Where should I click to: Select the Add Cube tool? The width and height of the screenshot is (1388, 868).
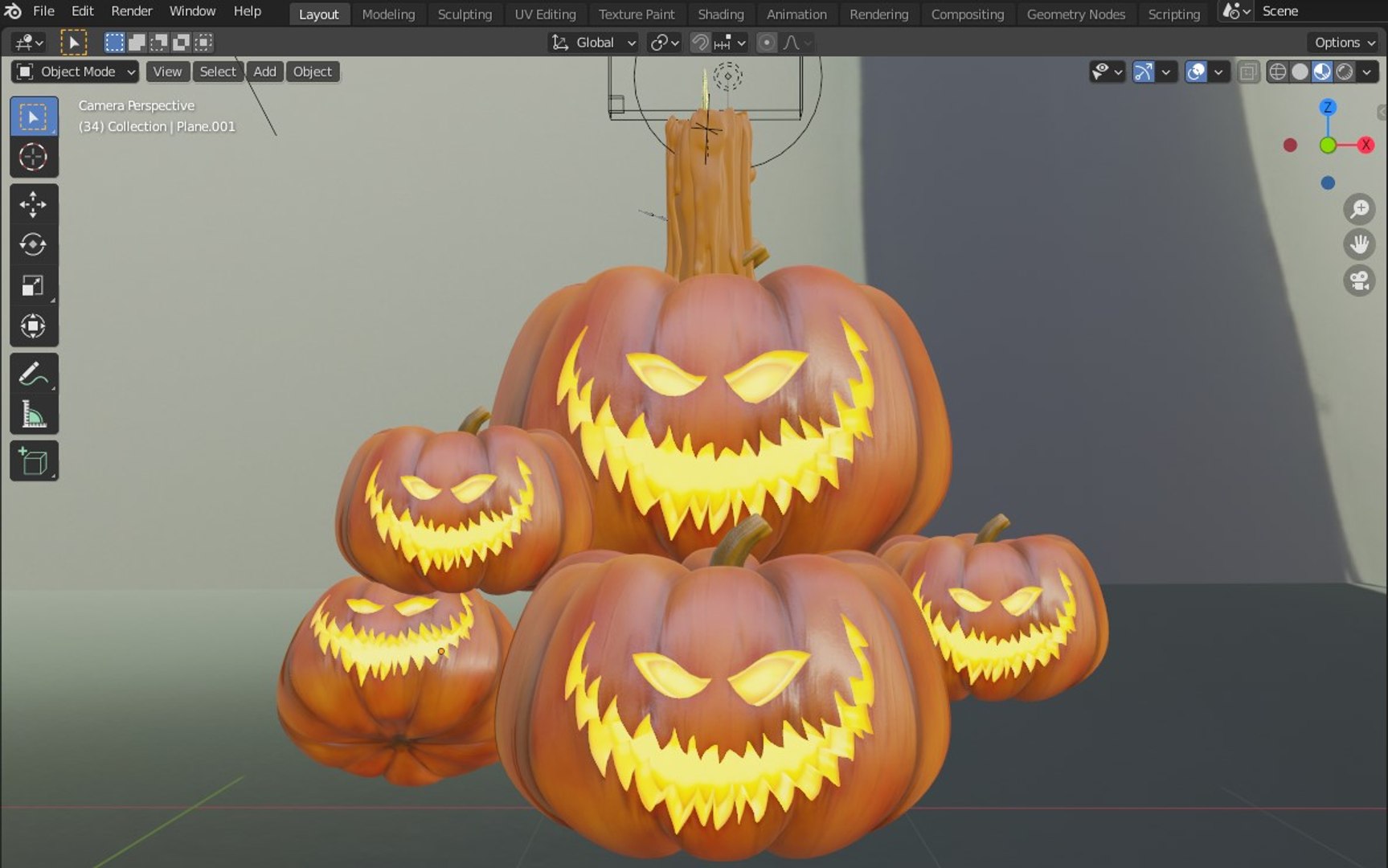34,461
